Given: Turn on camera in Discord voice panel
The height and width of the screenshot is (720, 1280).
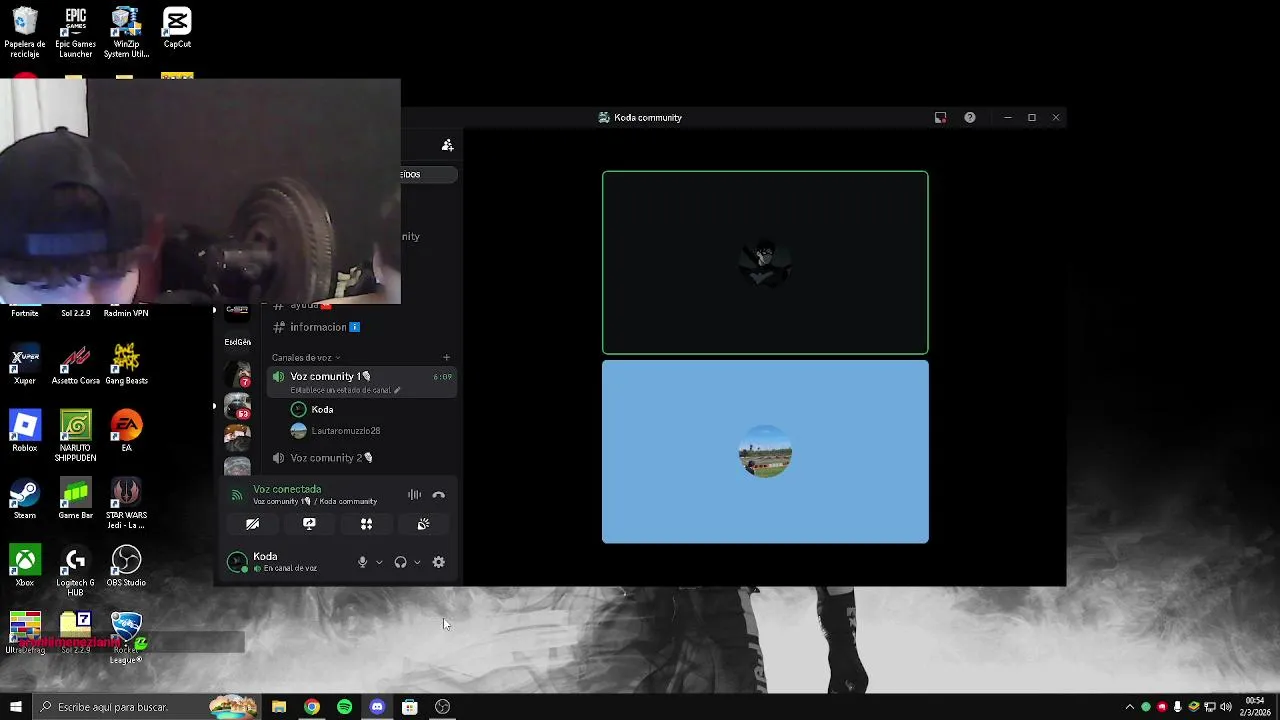Looking at the screenshot, I should pos(252,524).
